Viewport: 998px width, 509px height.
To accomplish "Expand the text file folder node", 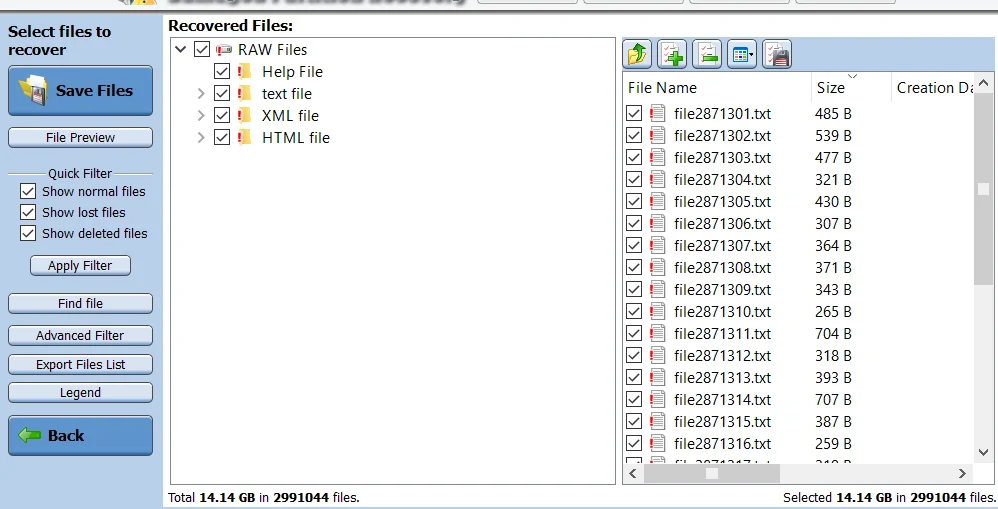I will point(200,94).
